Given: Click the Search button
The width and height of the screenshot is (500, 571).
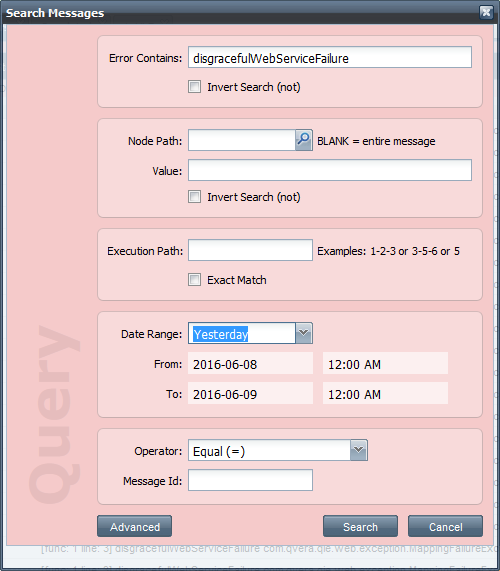Looking at the screenshot, I should (360, 526).
